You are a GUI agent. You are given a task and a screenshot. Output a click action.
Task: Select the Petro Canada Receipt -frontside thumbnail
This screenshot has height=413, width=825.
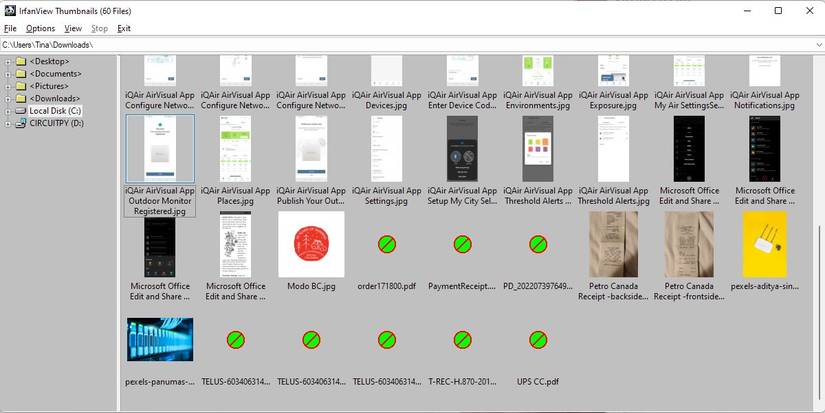point(689,244)
